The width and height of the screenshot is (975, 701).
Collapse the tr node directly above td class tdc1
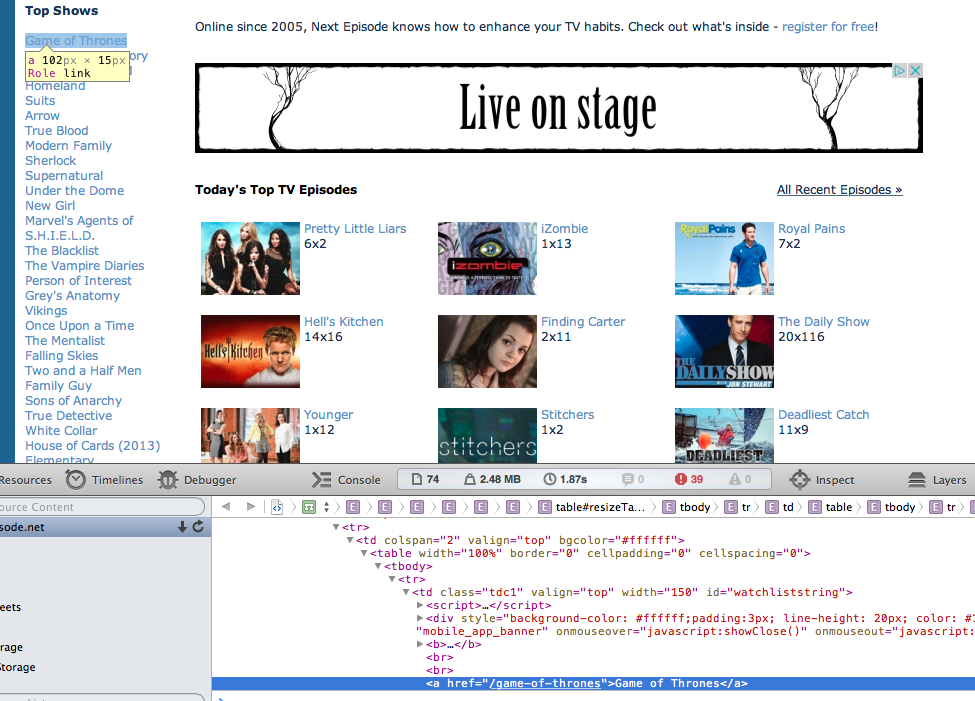pos(392,579)
